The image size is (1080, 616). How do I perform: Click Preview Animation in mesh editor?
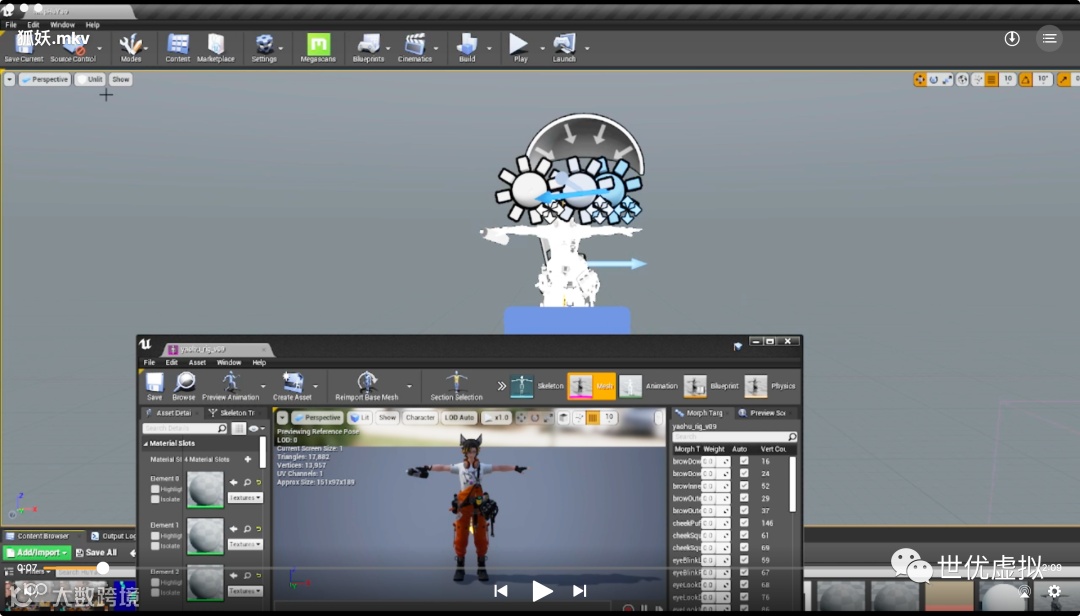pyautogui.click(x=230, y=387)
